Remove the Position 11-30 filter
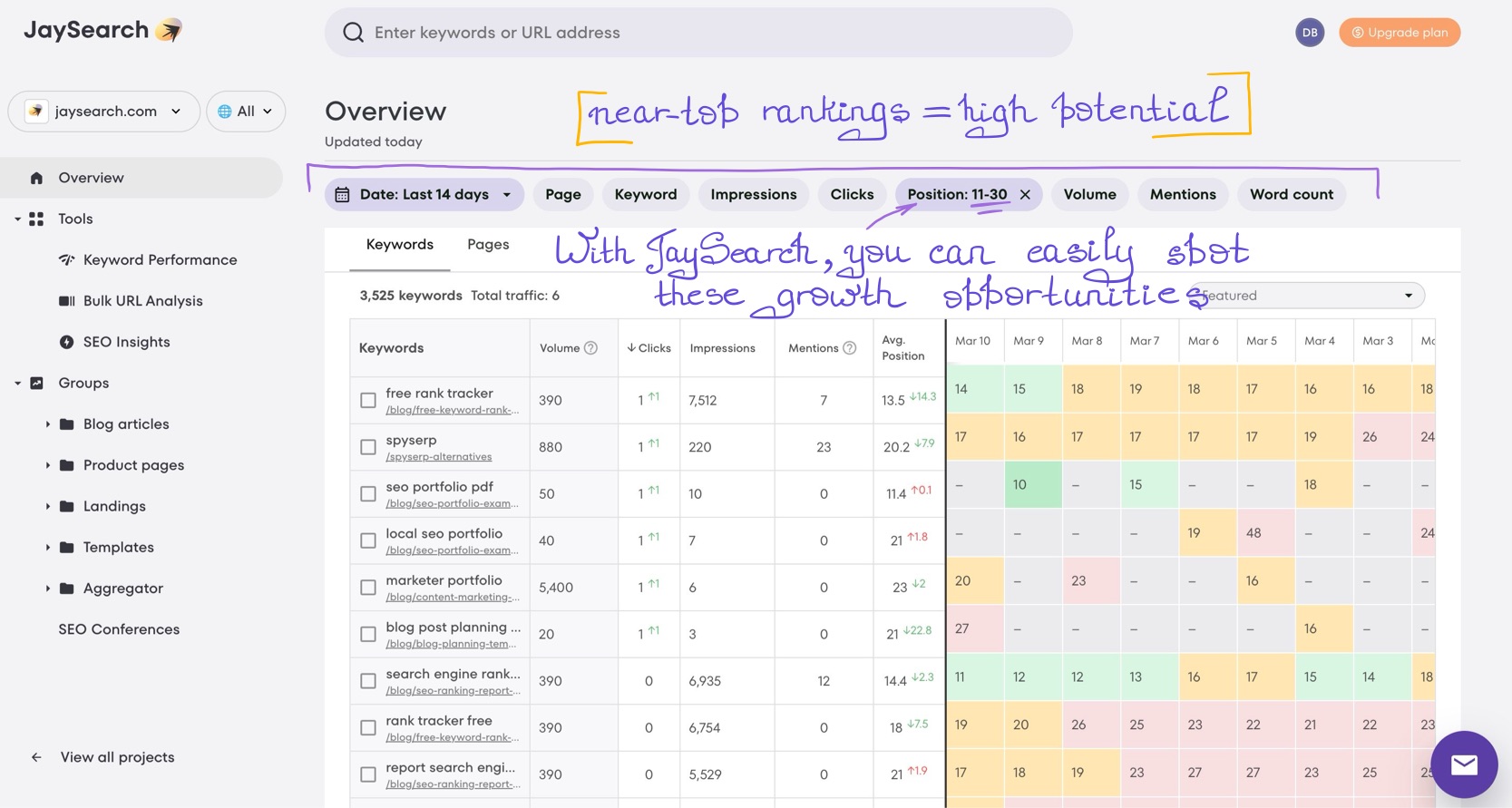Image resolution: width=1512 pixels, height=808 pixels. click(1025, 194)
